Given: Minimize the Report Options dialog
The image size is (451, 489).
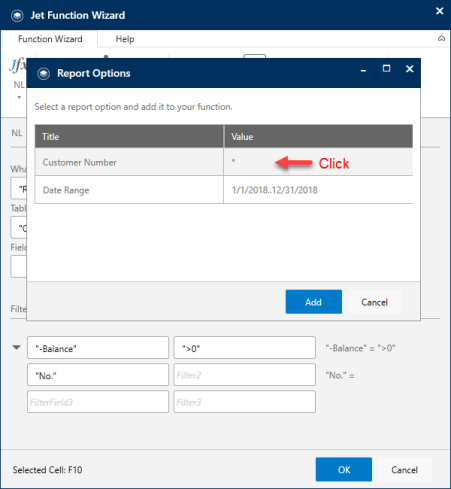Looking at the screenshot, I should pos(363,70).
